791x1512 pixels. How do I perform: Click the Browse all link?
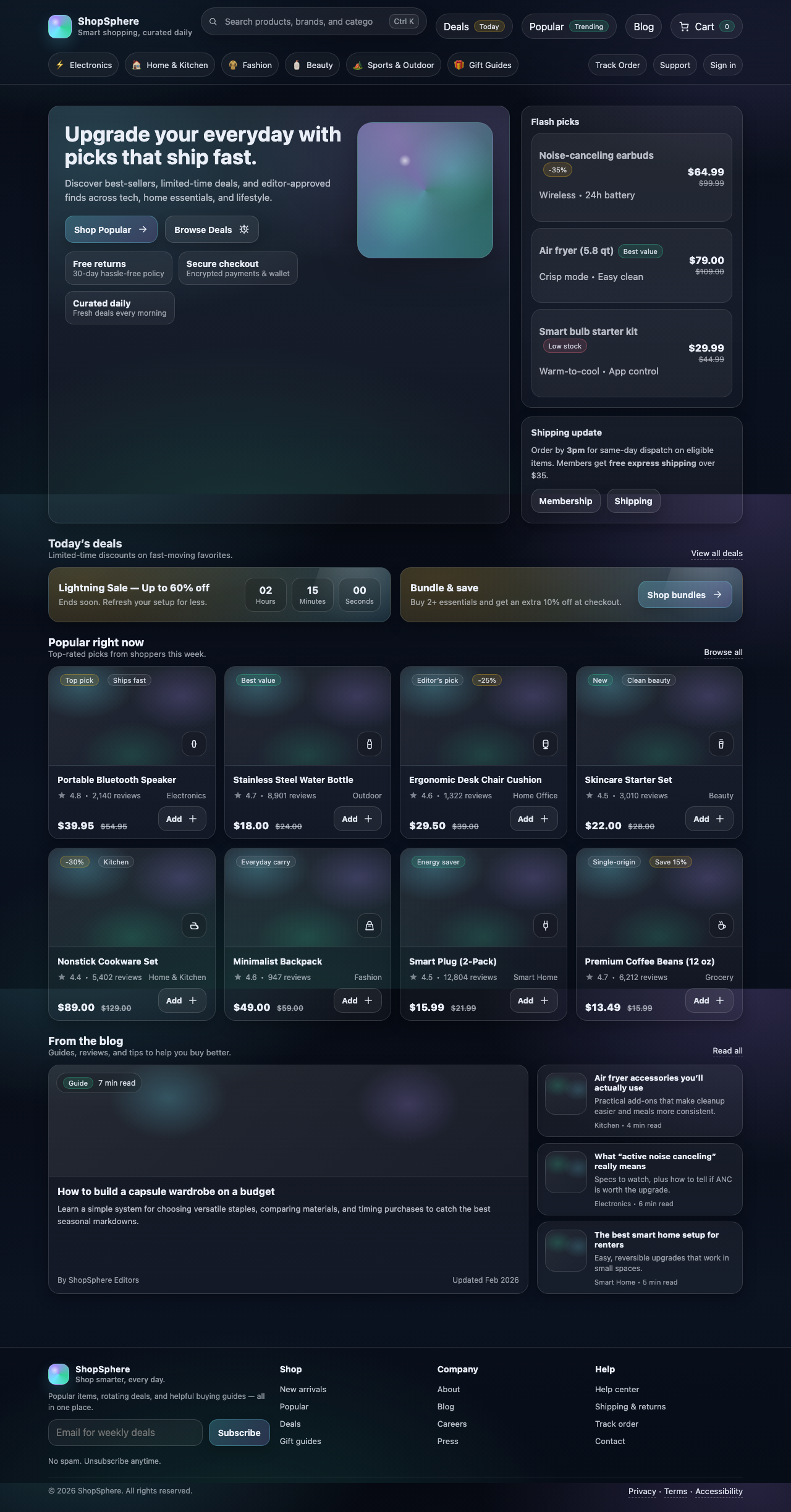pyautogui.click(x=723, y=653)
